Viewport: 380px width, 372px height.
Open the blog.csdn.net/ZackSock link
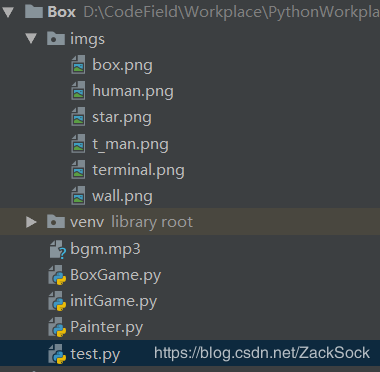262,353
